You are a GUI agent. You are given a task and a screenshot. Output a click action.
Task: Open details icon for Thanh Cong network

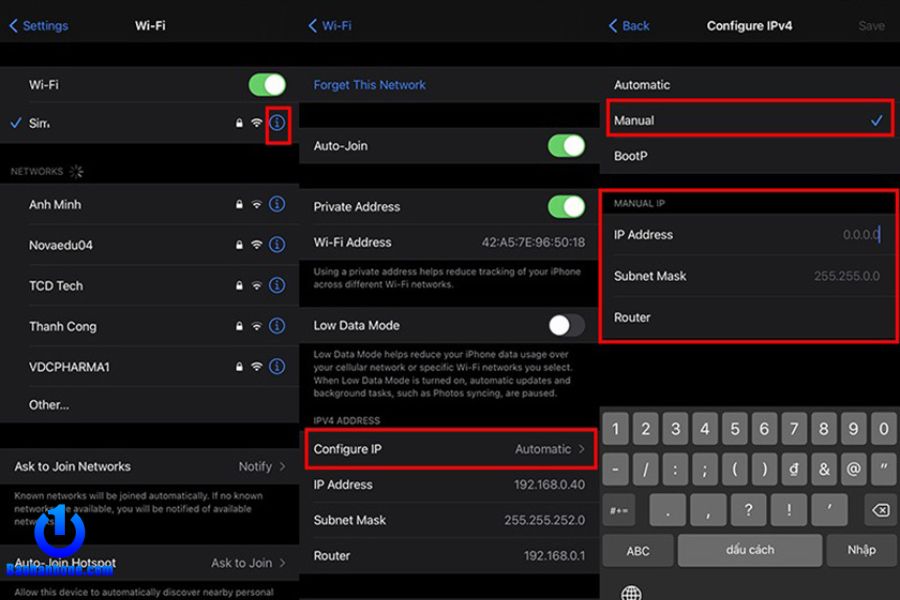277,326
